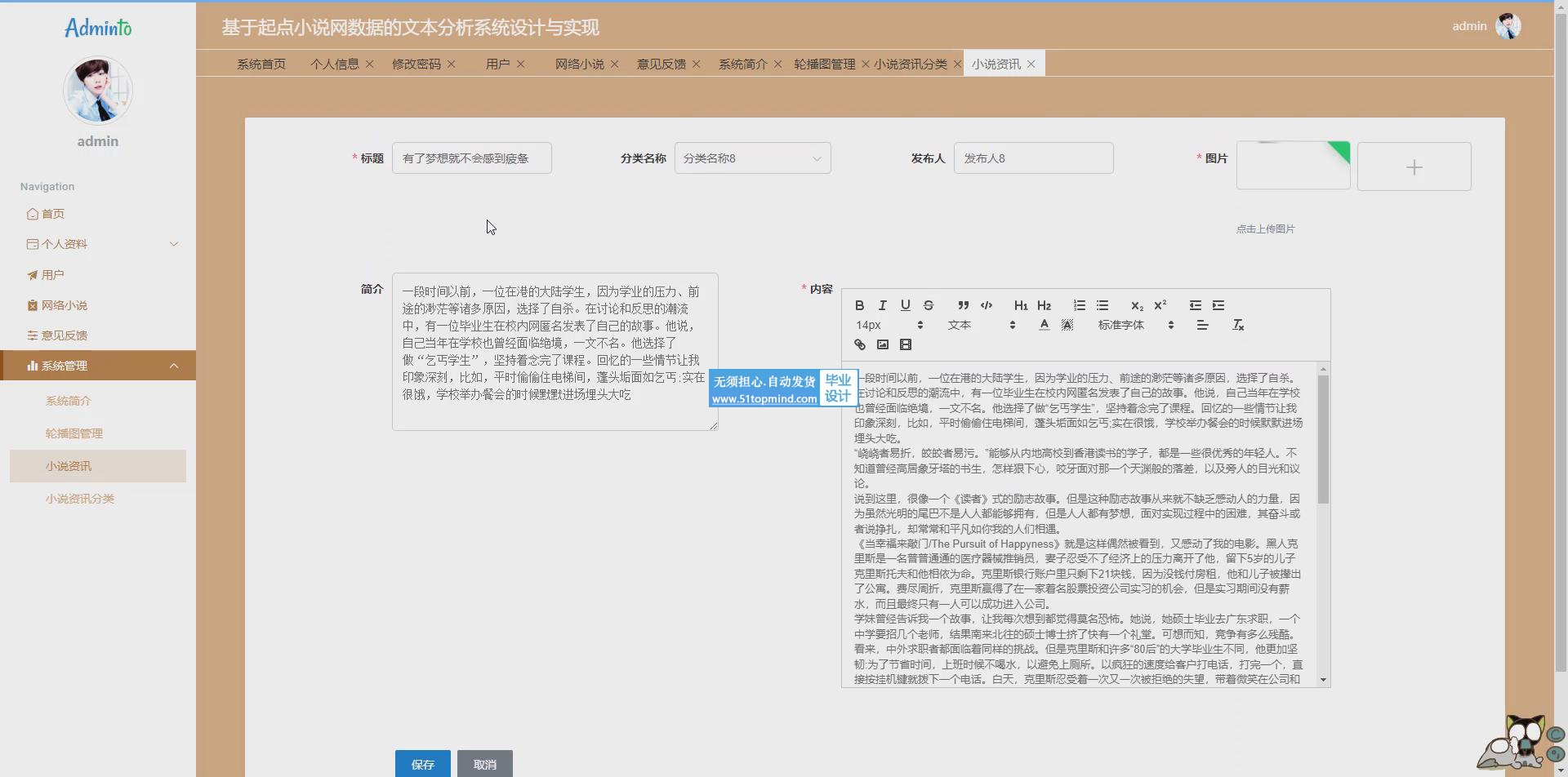Image resolution: width=1568 pixels, height=777 pixels.
Task: Insert a hyperlink in the editor
Action: point(859,344)
